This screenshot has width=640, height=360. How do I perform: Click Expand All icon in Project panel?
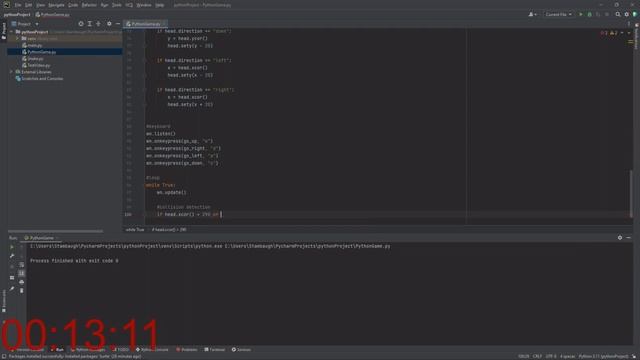(x=90, y=24)
